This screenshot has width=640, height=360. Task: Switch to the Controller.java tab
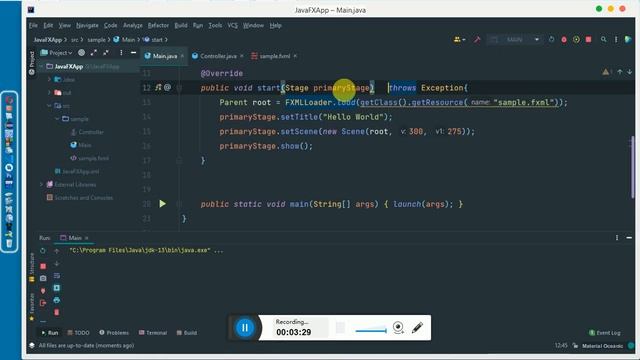point(218,56)
